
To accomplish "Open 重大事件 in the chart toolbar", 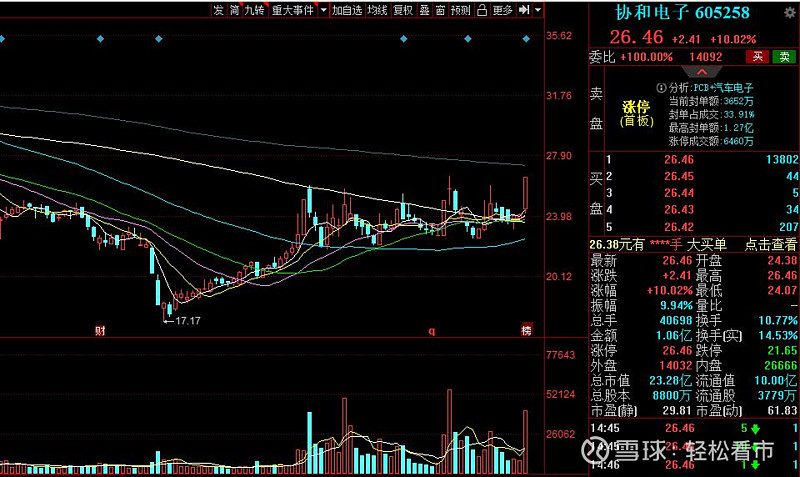I will click(292, 10).
